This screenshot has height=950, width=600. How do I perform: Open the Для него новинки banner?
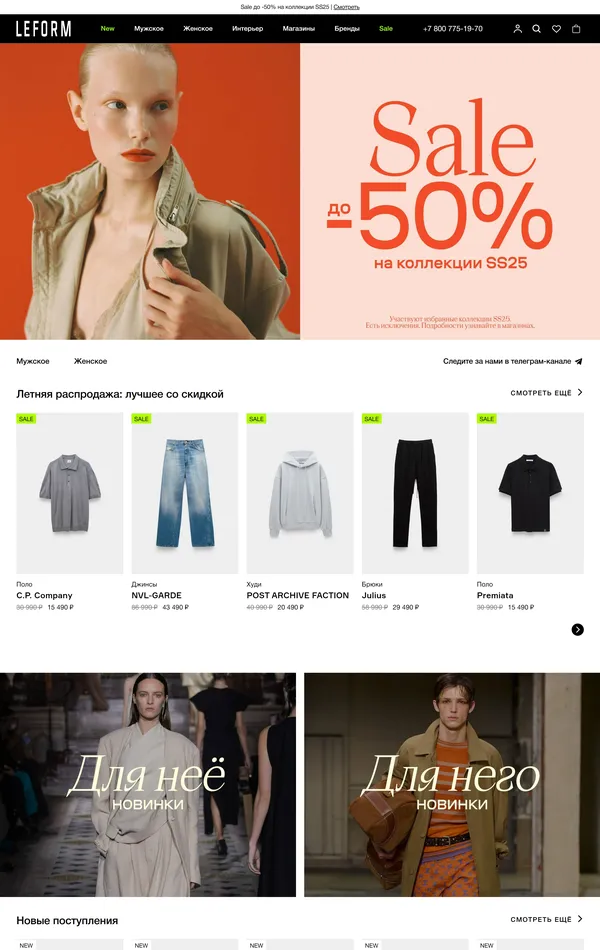click(452, 785)
